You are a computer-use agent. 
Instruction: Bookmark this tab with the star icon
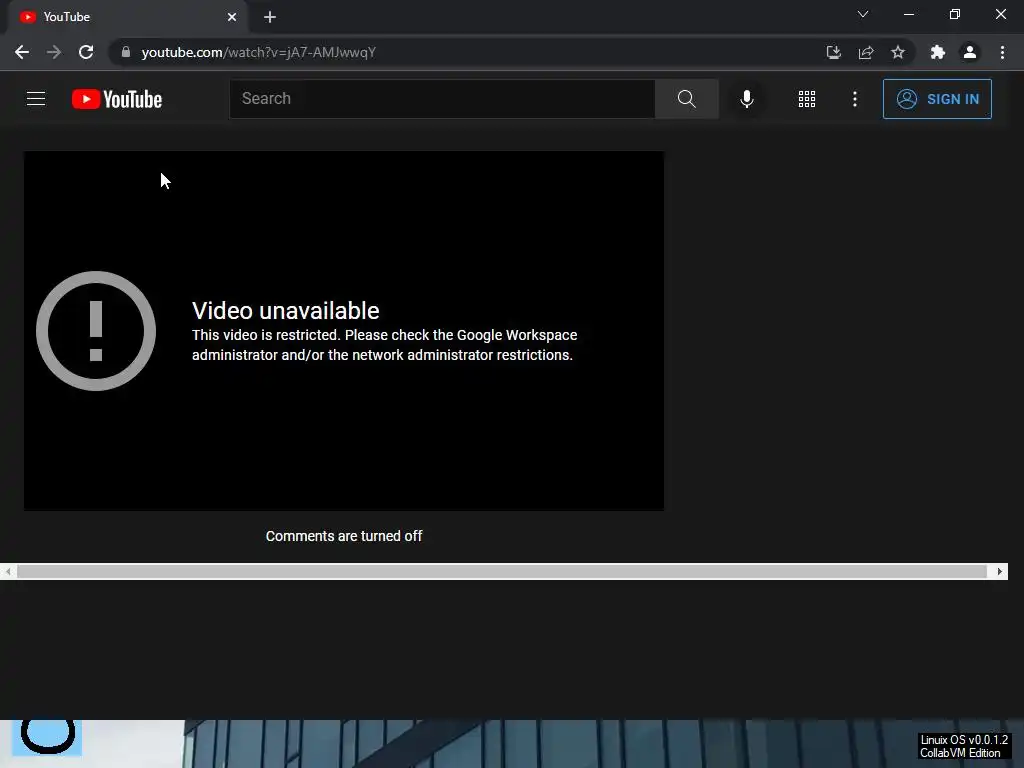pyautogui.click(x=898, y=52)
